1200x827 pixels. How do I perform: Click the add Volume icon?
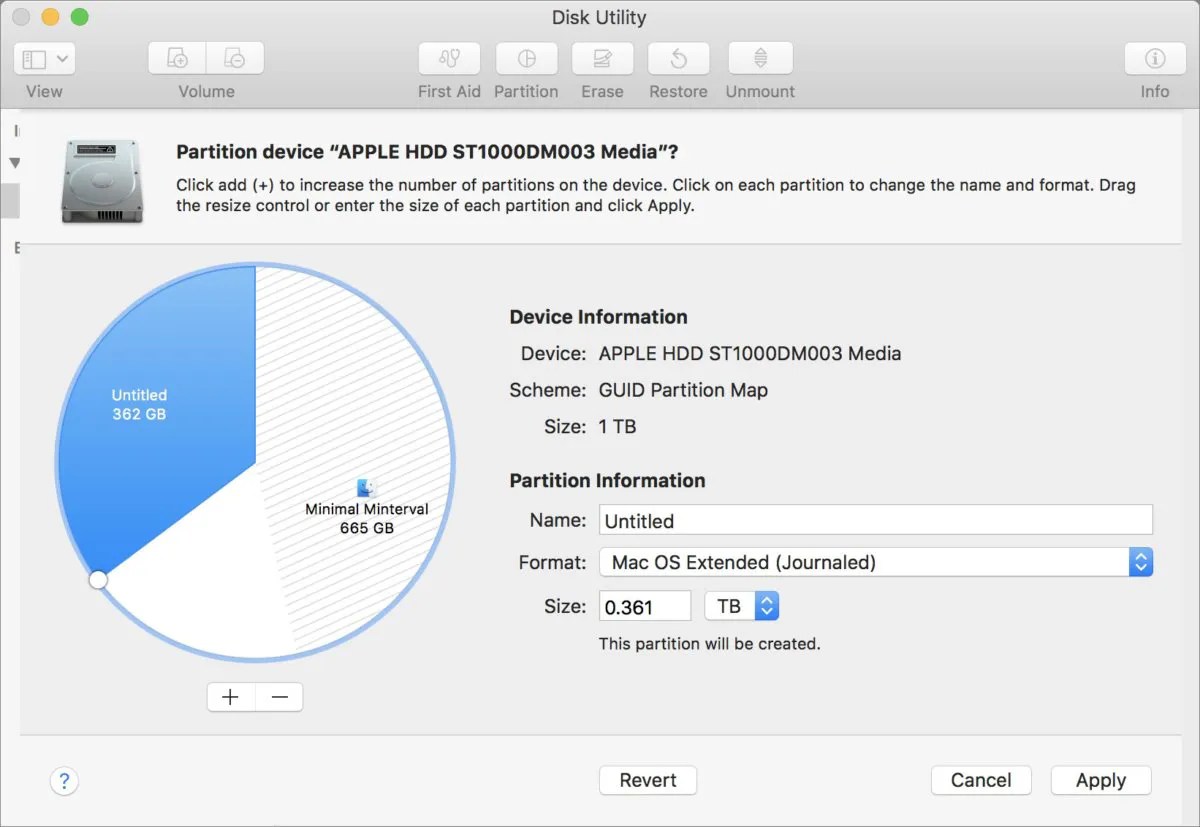(x=175, y=58)
